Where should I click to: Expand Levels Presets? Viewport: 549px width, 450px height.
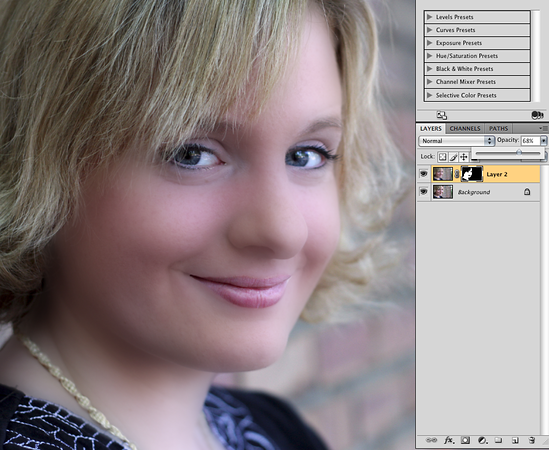coord(429,17)
